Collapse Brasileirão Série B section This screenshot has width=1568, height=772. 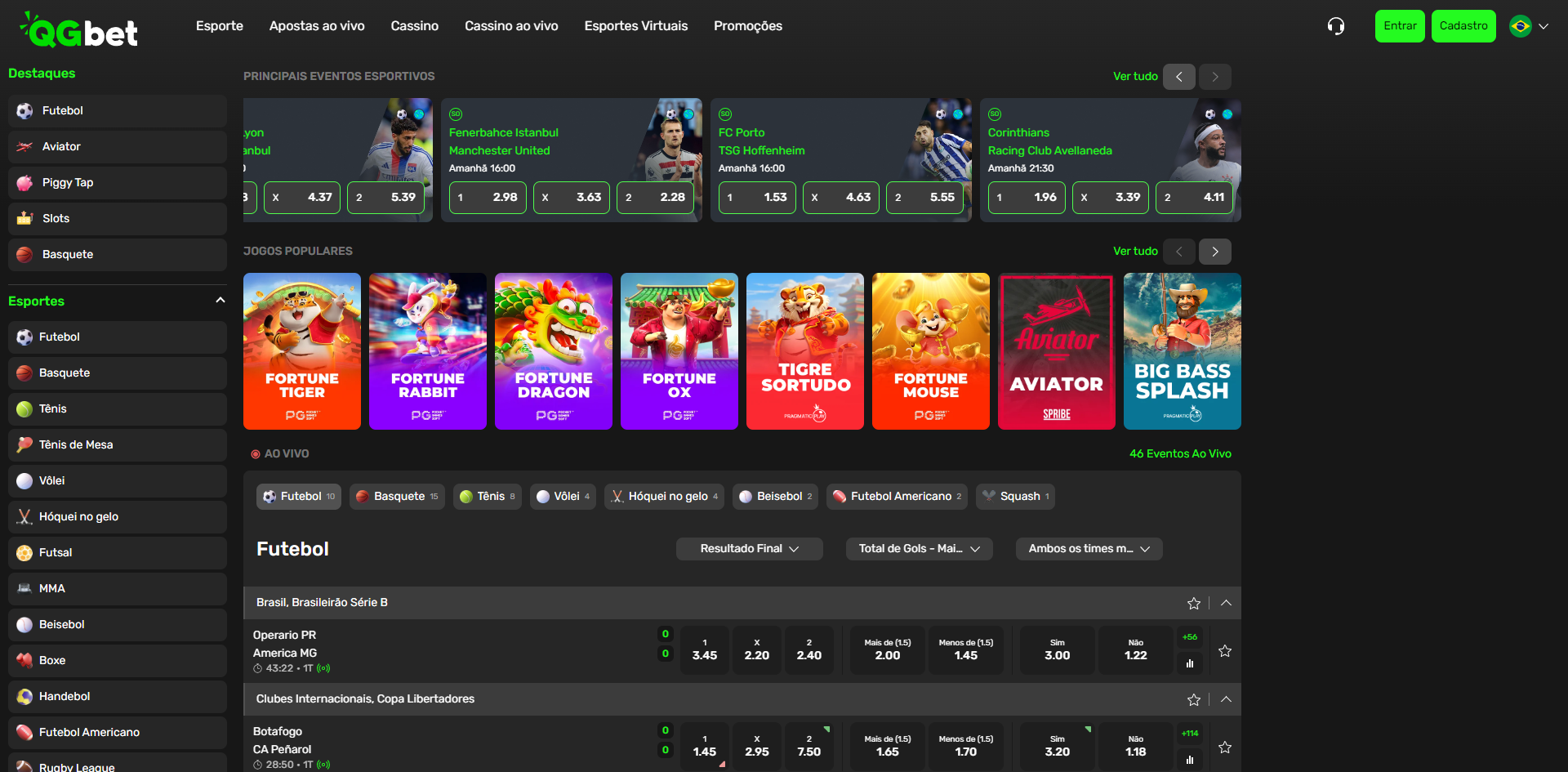[1226, 603]
